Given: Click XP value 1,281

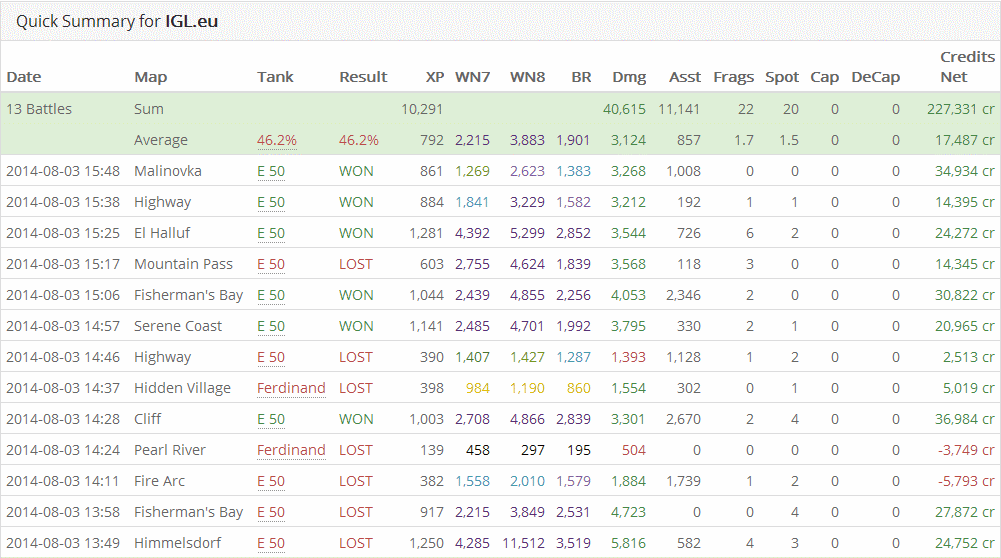Looking at the screenshot, I should tap(426, 233).
